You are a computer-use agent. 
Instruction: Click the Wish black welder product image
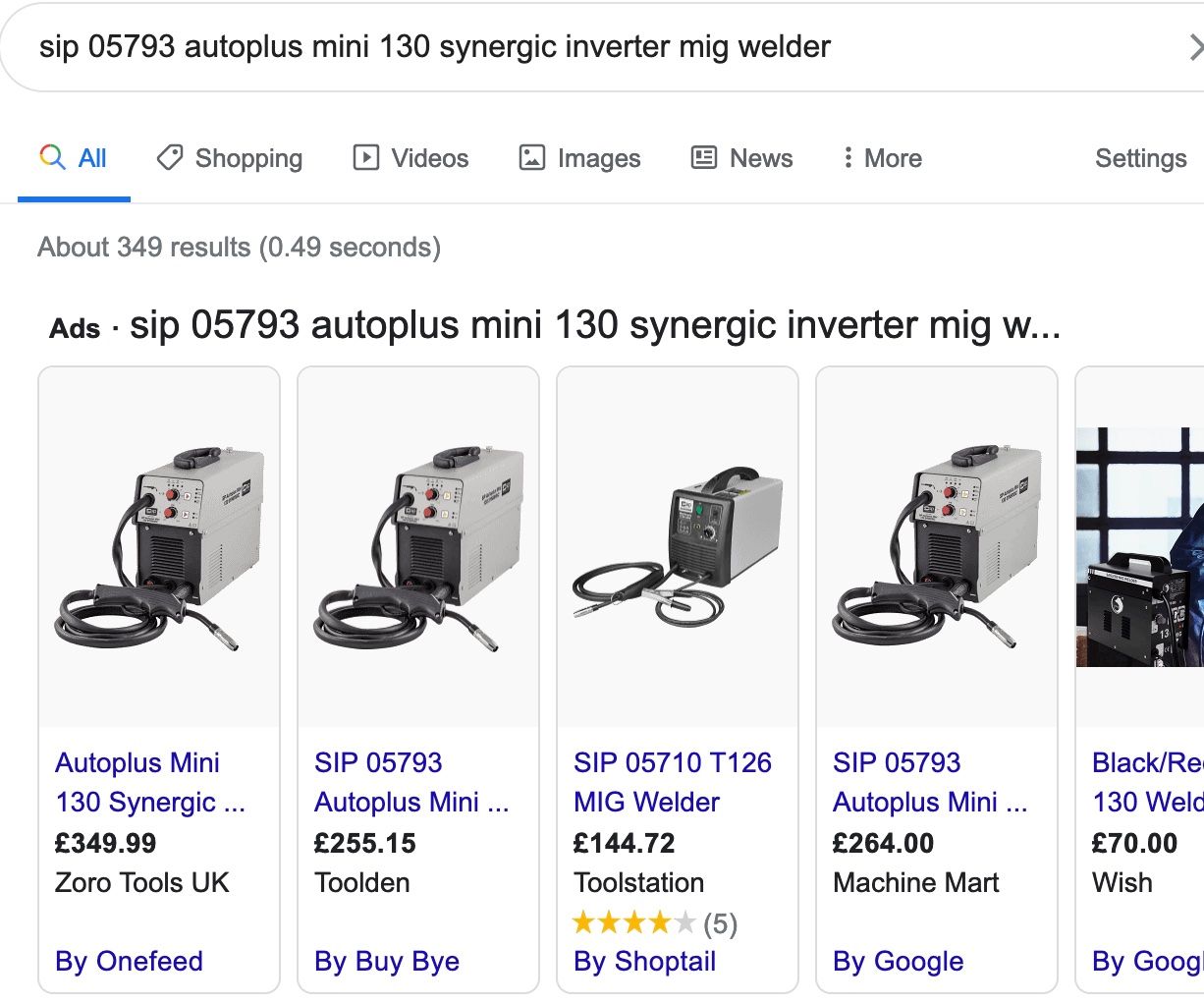(x=1139, y=547)
